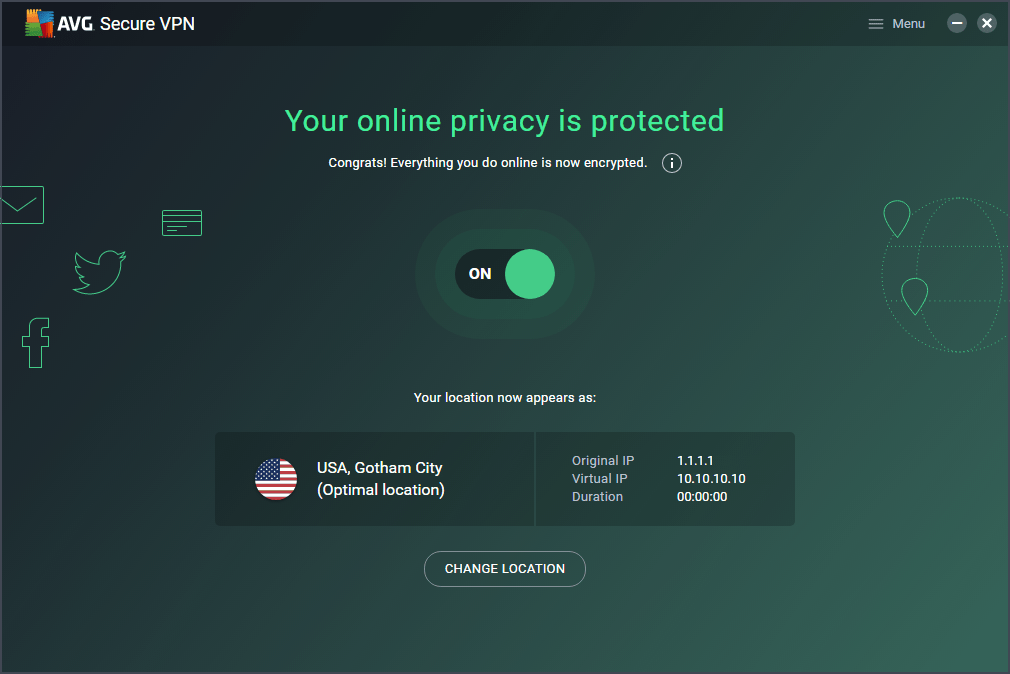Click the USA flag icon in the location panel
This screenshot has width=1010, height=674.
click(x=276, y=479)
